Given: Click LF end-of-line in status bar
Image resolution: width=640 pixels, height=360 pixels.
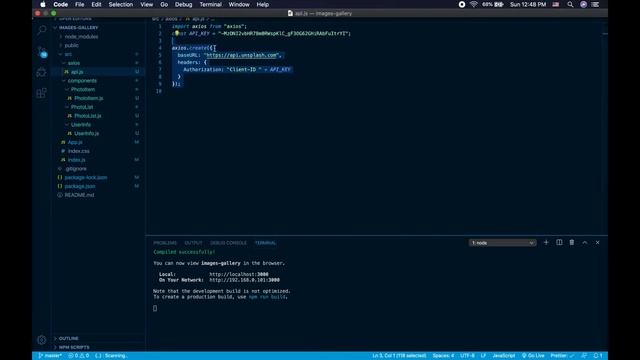Looking at the screenshot, I should 483,356.
